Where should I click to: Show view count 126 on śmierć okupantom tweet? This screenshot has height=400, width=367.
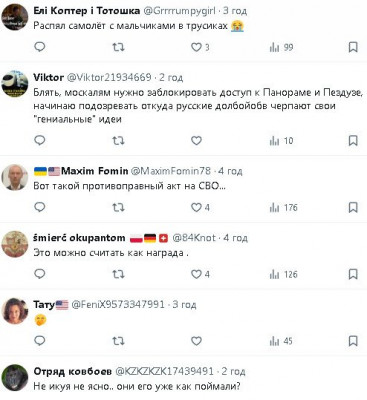coord(283,275)
